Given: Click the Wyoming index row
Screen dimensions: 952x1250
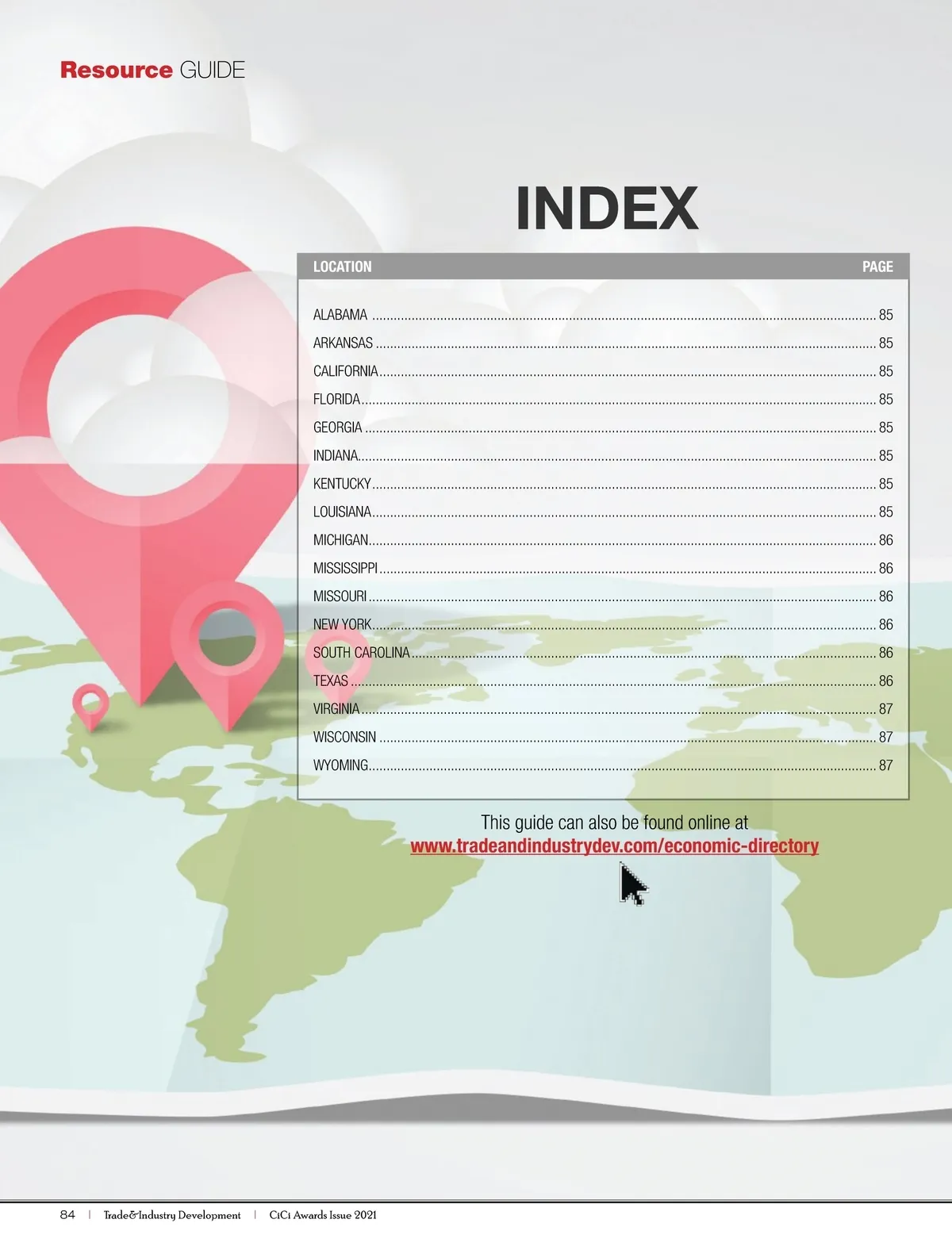Looking at the screenshot, I should pyautogui.click(x=340, y=765).
